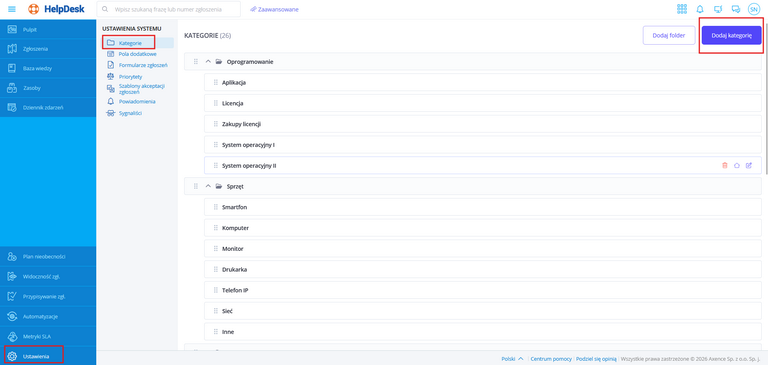Viewport: 768px width, 365px height.
Task: Open the Polski language selector
Action: coord(512,359)
